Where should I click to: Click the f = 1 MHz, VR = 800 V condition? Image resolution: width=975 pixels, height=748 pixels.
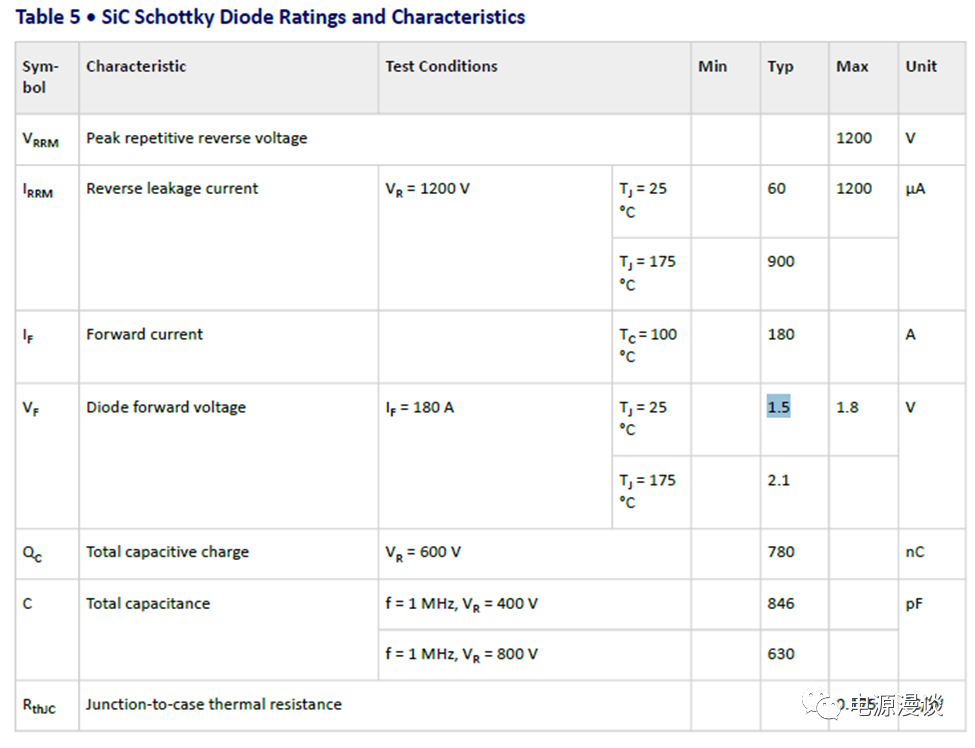461,654
